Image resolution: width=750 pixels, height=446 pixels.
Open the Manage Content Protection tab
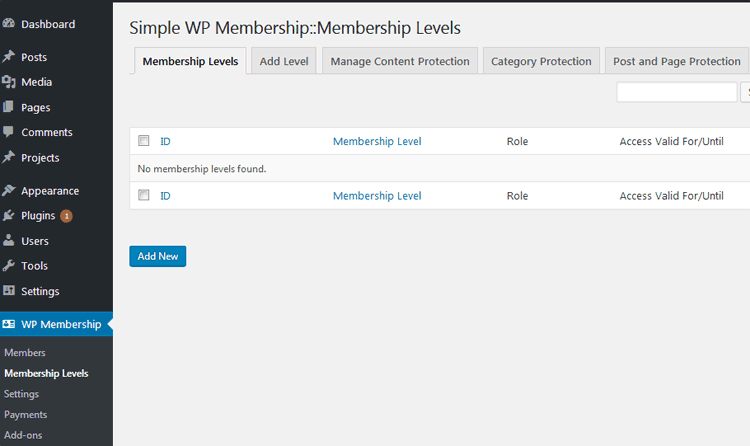click(400, 61)
